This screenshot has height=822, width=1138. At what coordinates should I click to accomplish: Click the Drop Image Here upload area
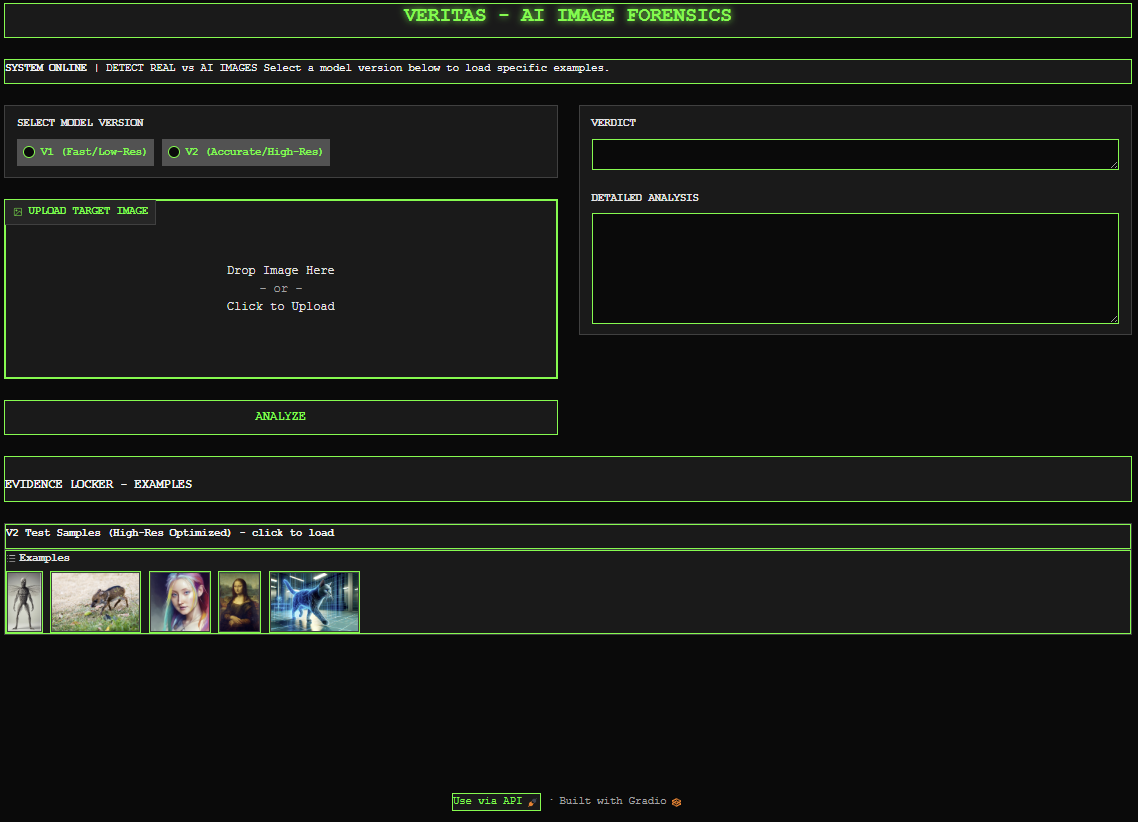(x=281, y=289)
